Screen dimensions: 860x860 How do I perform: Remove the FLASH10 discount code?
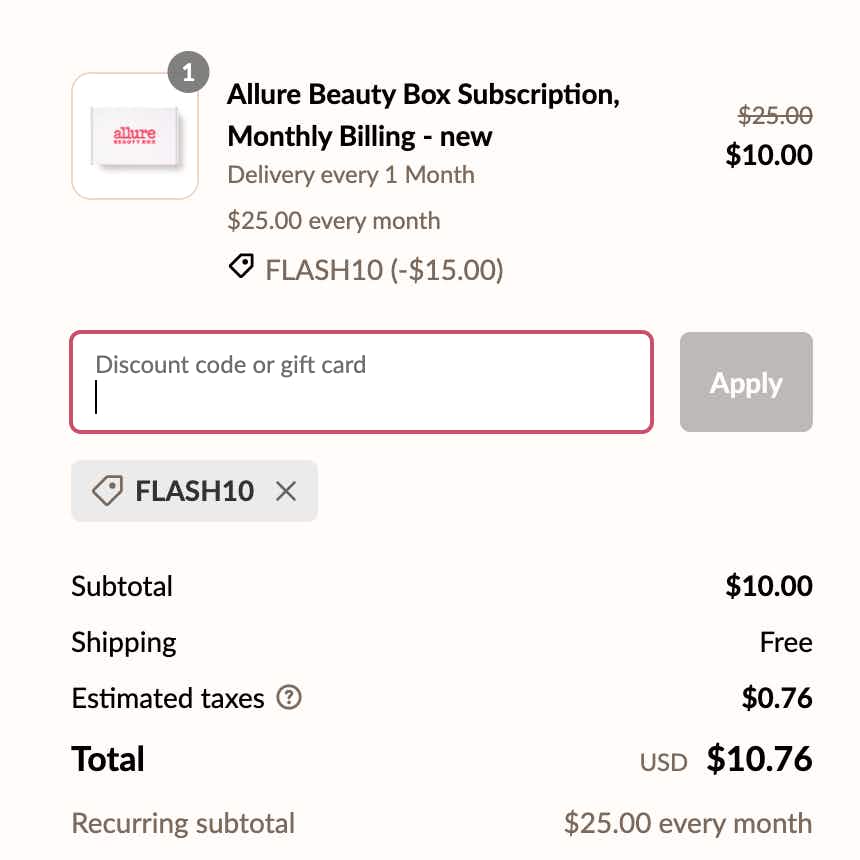(x=286, y=491)
